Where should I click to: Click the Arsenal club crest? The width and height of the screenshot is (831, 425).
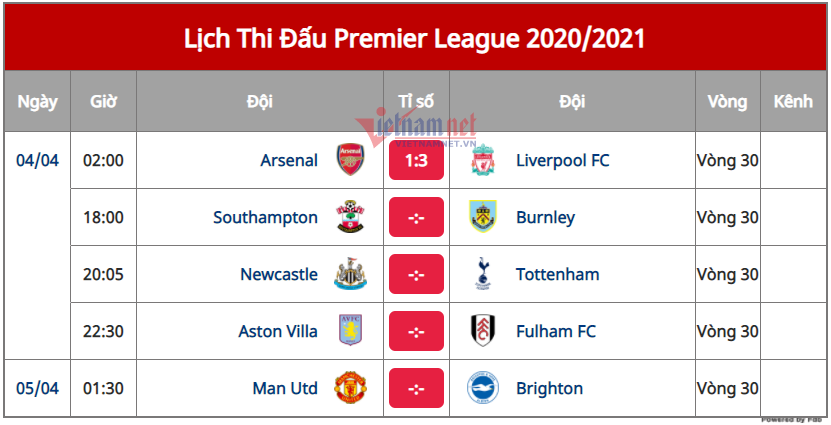tap(350, 160)
